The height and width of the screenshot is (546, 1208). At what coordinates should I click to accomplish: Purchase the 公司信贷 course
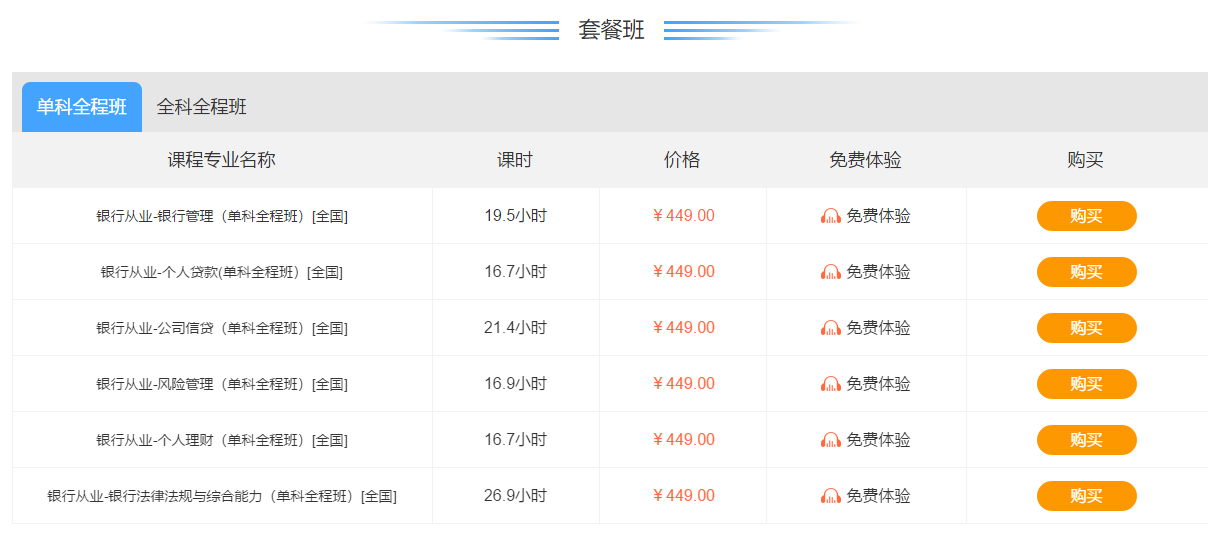point(1086,328)
